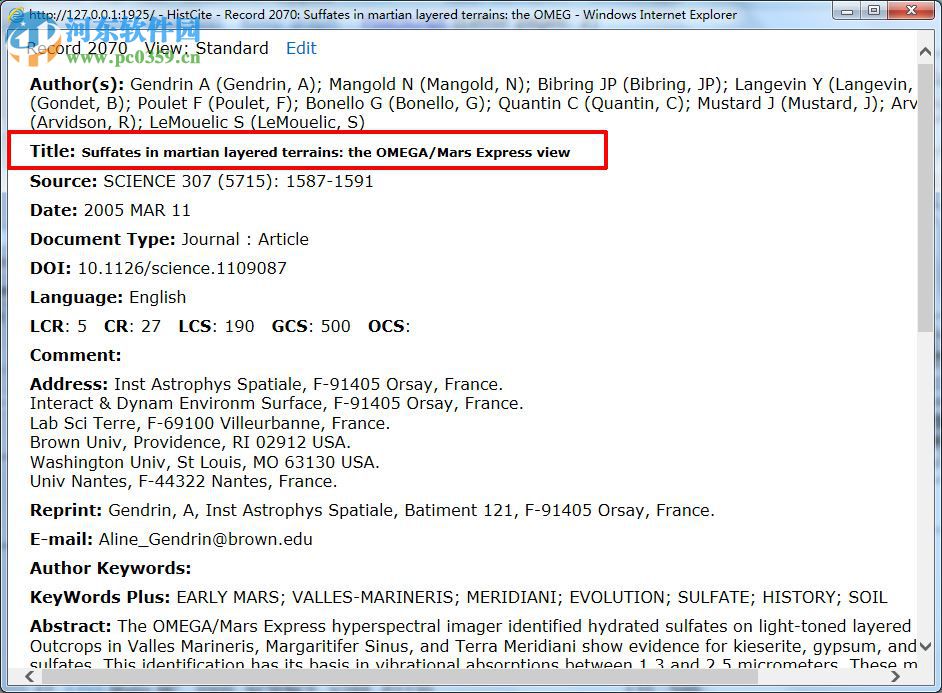Click the 'Abstract:' label

tap(70, 626)
